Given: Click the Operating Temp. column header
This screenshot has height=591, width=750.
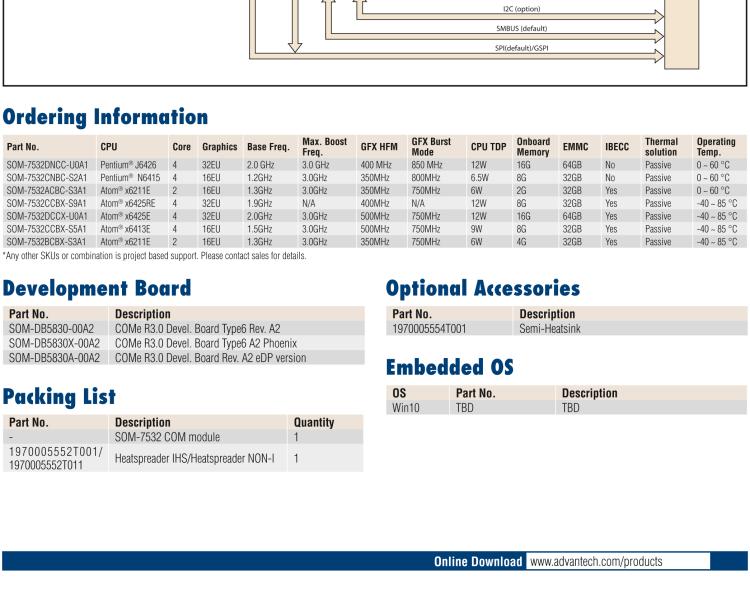Looking at the screenshot, I should (x=716, y=147).
